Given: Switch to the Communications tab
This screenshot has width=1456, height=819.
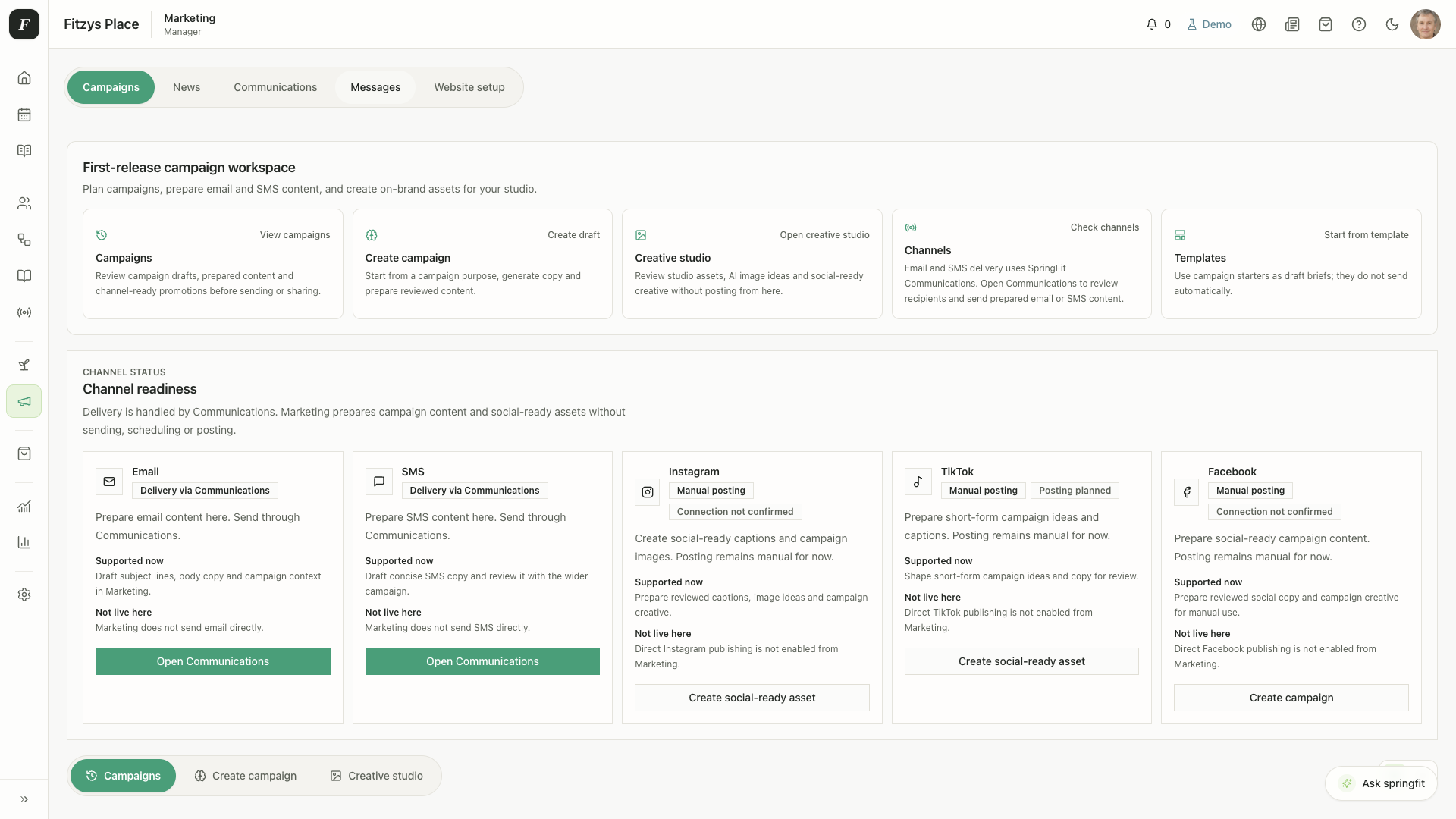Looking at the screenshot, I should pos(275,87).
